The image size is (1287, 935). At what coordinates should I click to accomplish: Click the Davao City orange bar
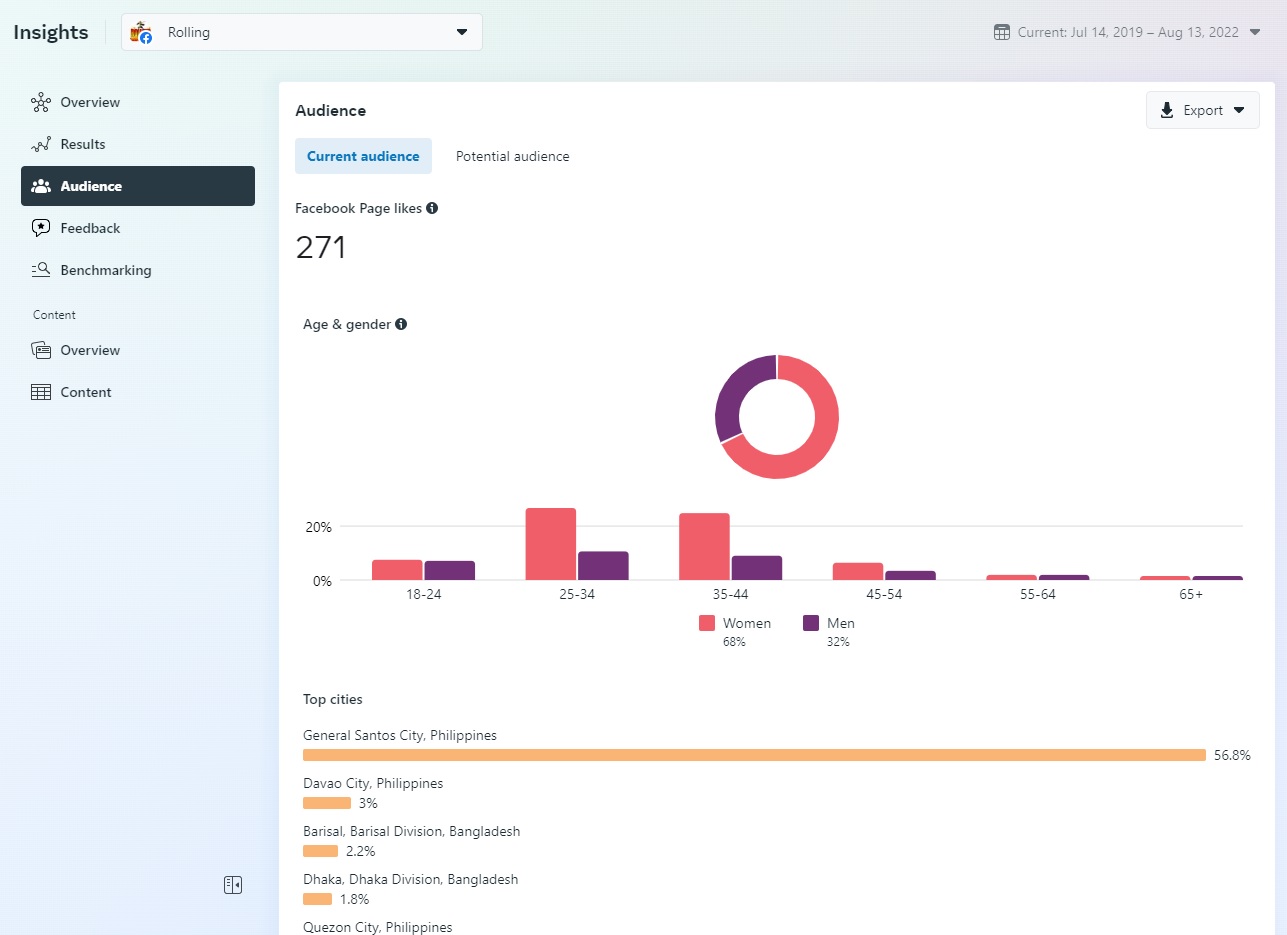coord(327,803)
